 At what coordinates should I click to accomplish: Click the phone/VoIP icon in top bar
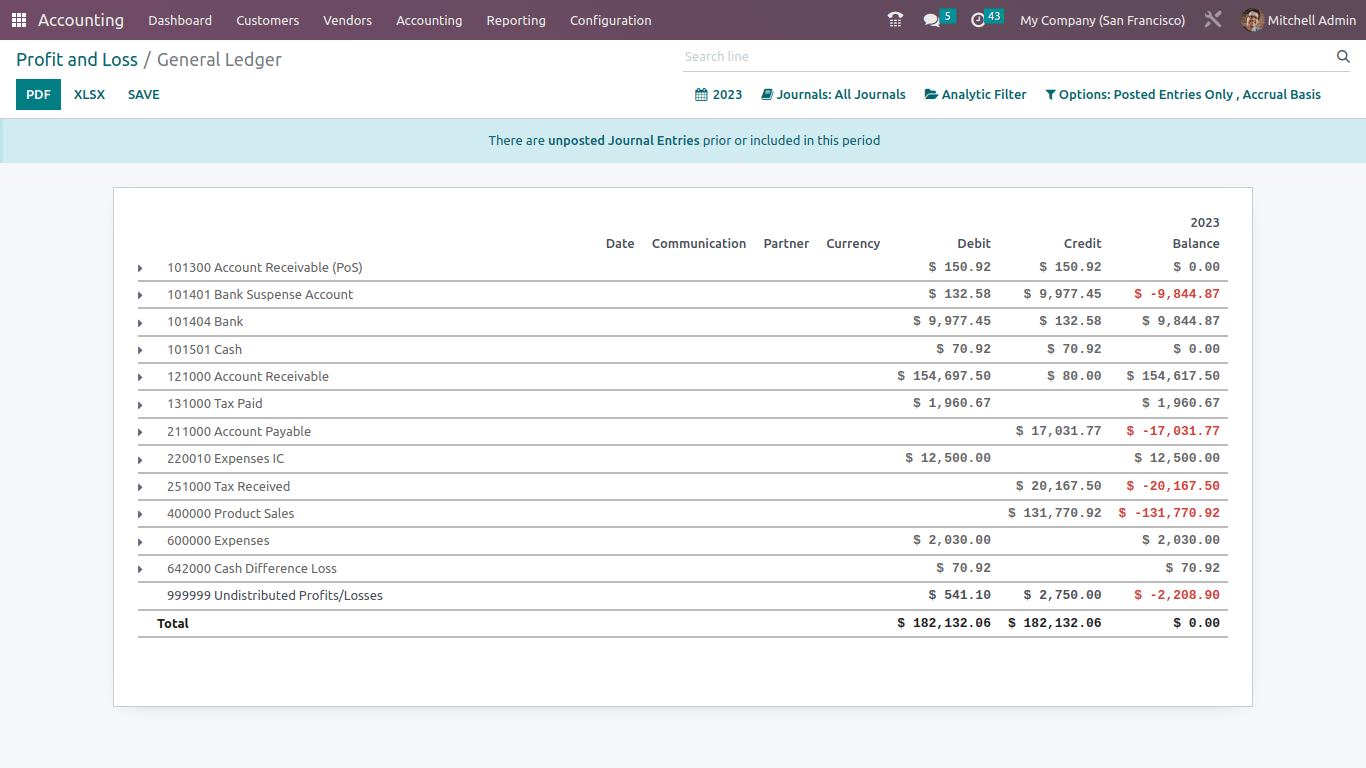click(895, 20)
